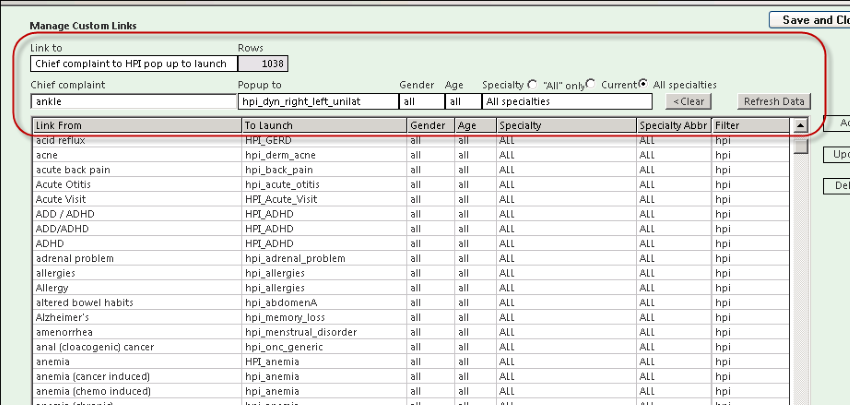Screen dimensions: 850x405
Task: Sort by the Link From column header
Action: (137, 126)
